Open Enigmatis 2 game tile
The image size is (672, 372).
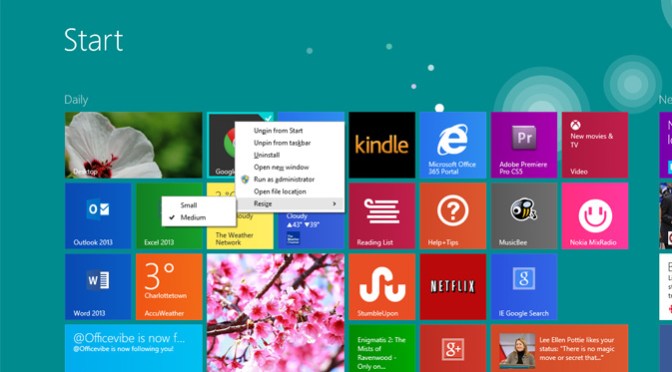(x=382, y=348)
